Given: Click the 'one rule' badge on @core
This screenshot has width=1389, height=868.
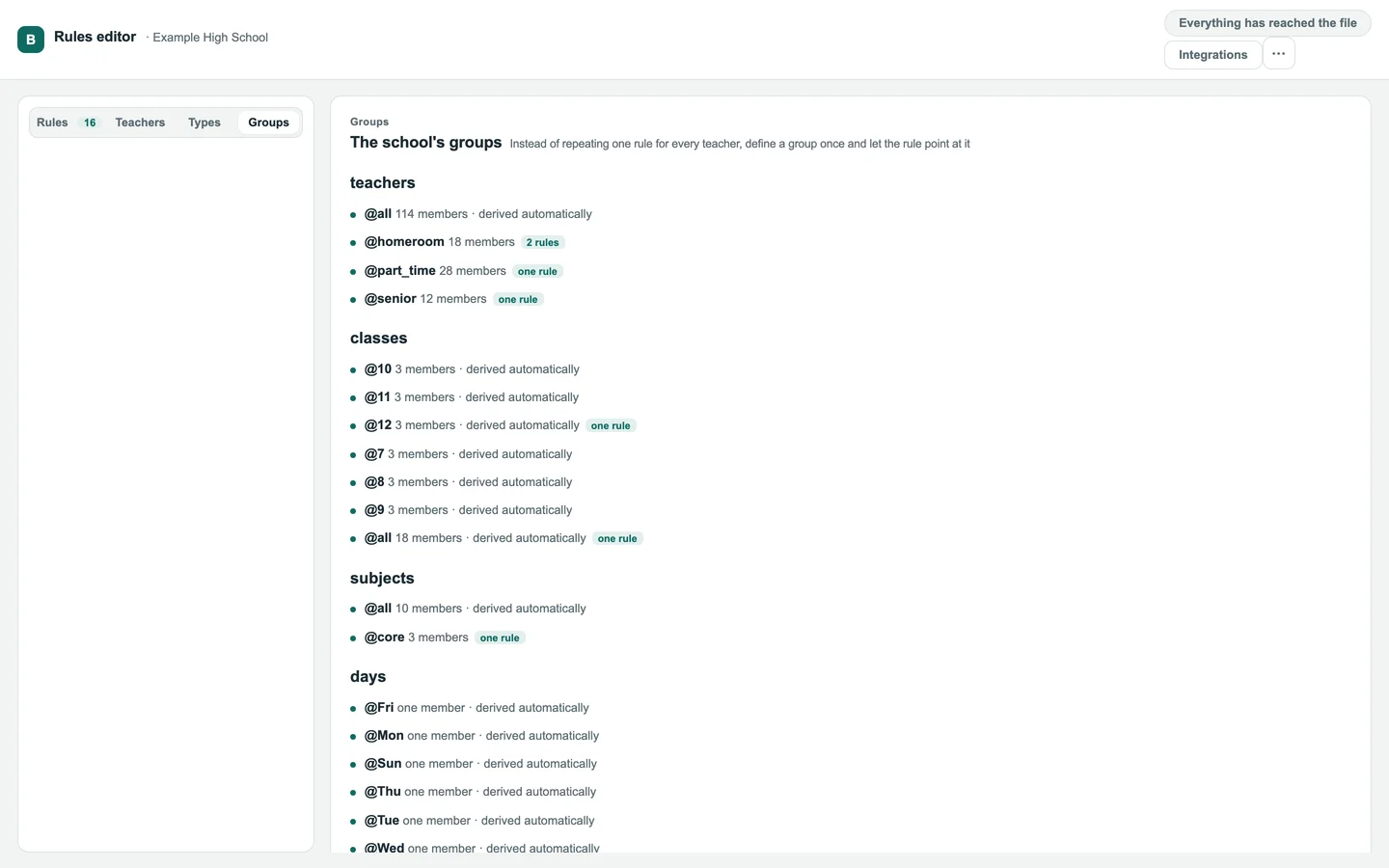Looking at the screenshot, I should [500, 638].
